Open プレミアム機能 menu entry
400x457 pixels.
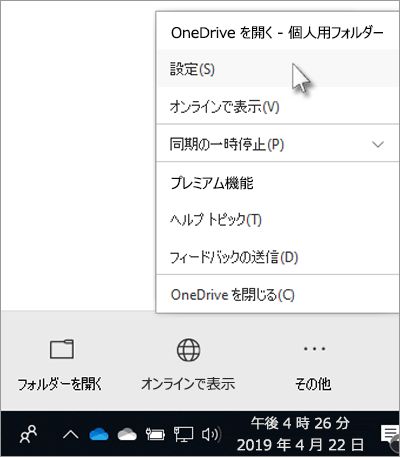pos(278,182)
